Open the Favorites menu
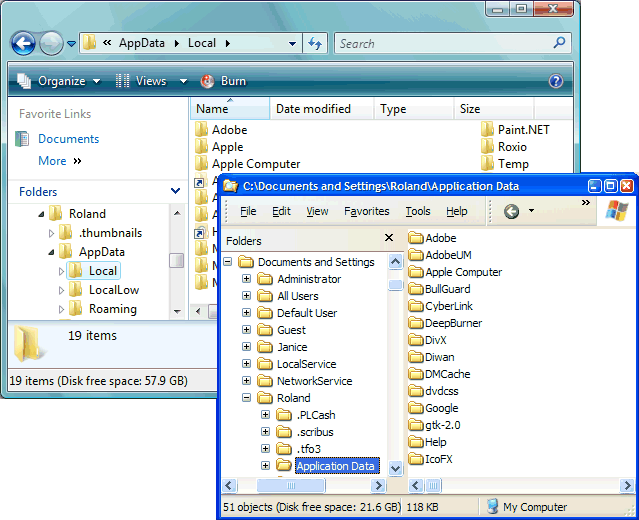Screen dimensions: 639x520 pyautogui.click(x=366, y=211)
